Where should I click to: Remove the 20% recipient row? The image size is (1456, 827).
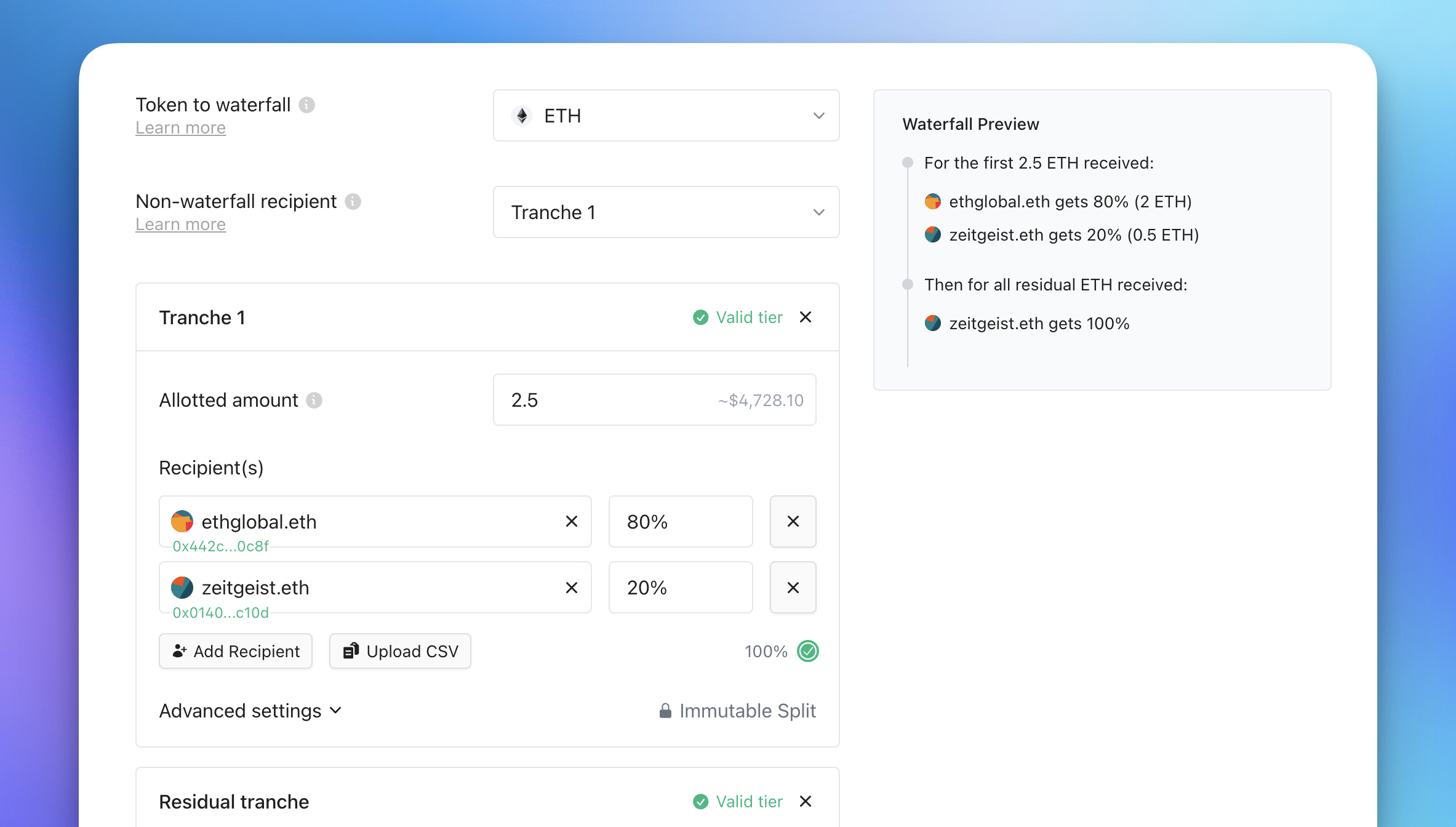(x=793, y=588)
